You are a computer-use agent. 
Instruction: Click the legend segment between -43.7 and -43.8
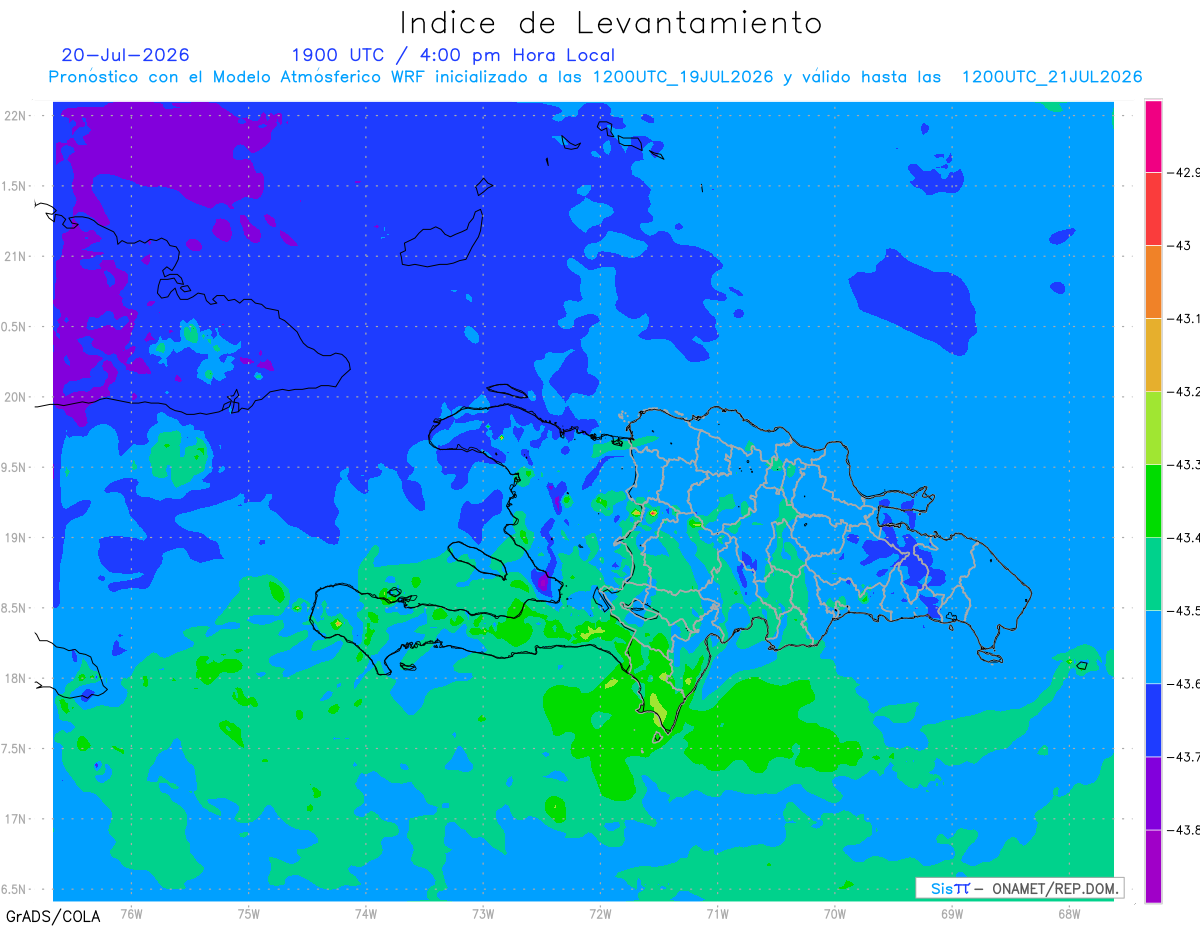(1153, 792)
